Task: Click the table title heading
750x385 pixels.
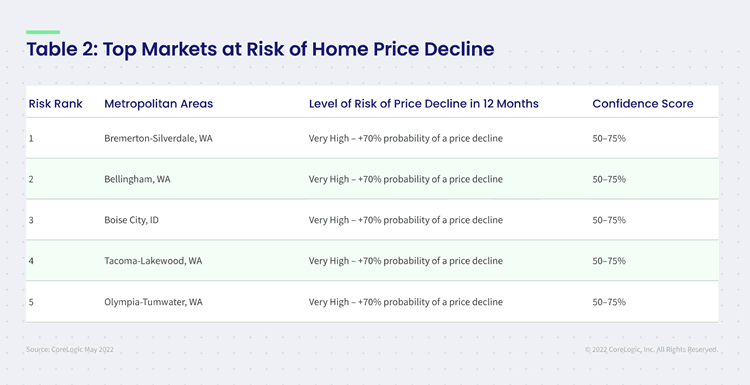Action: coord(260,50)
